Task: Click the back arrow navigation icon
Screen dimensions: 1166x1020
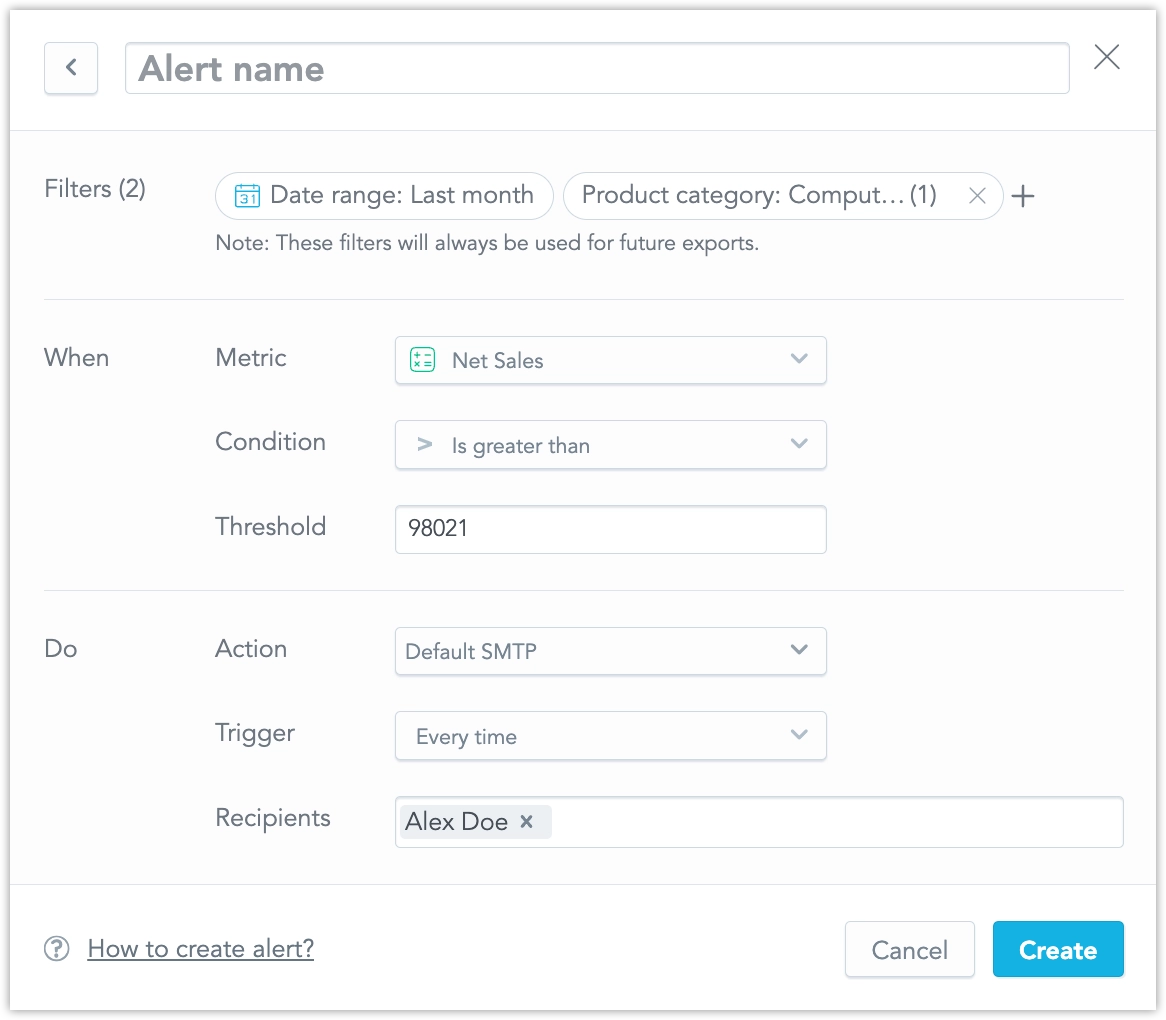Action: (70, 68)
